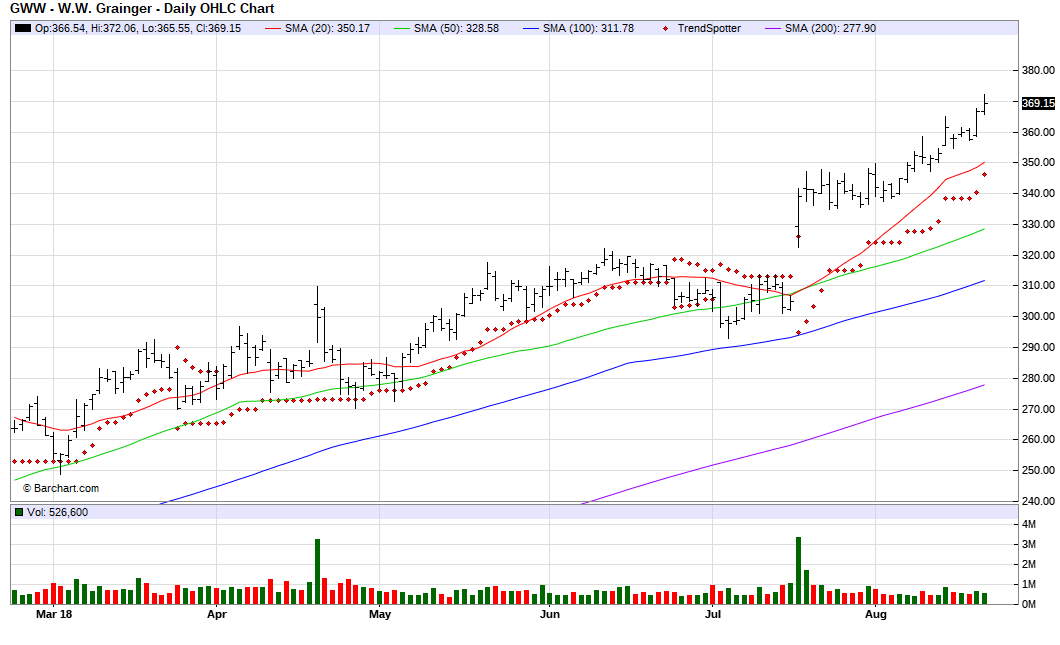This screenshot has height=645, width=1060.
Task: Click the tall green volume bar in late April
Action: tap(317, 571)
